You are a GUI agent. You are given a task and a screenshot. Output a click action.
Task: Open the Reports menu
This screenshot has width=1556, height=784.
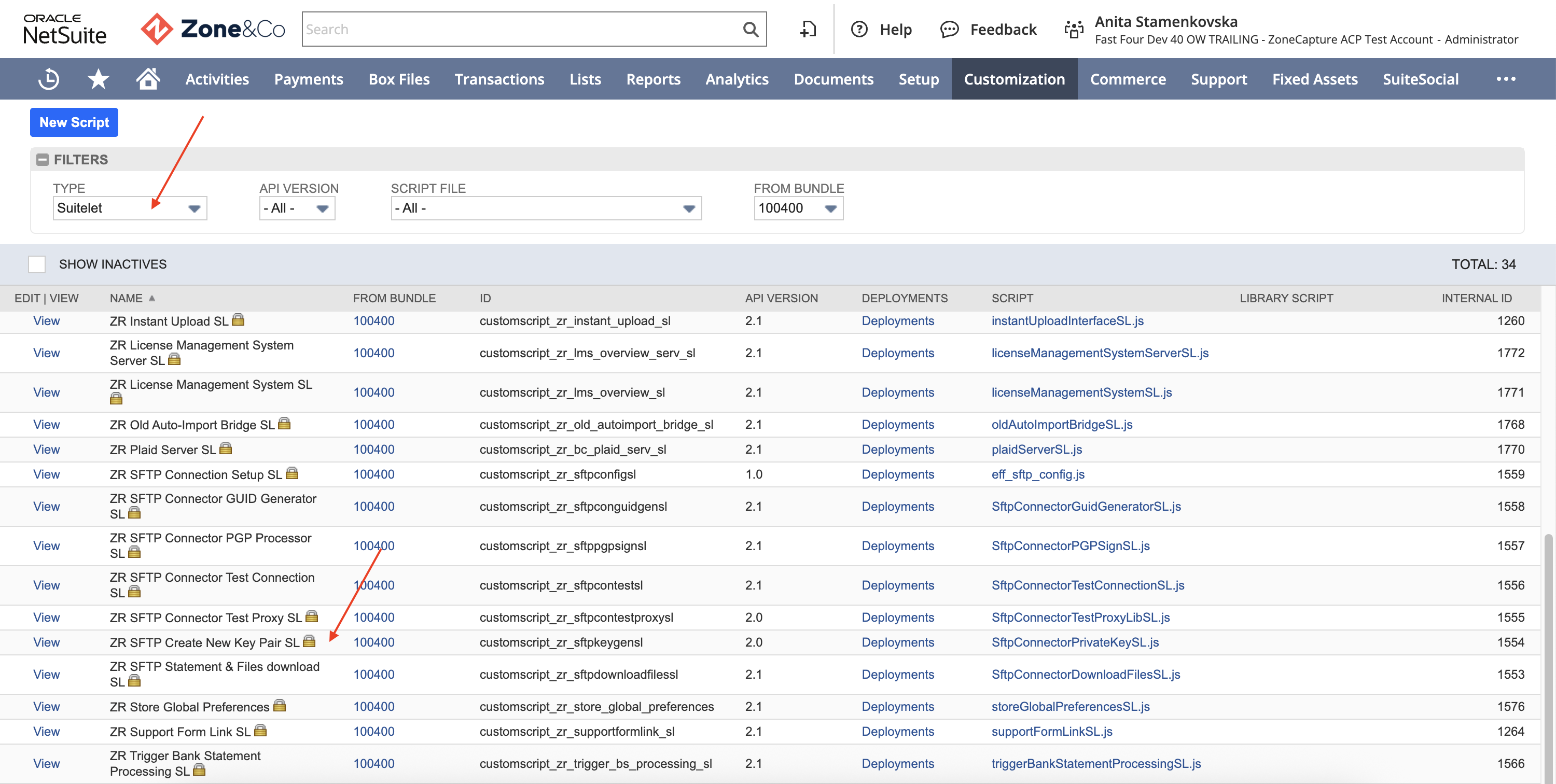pos(653,79)
